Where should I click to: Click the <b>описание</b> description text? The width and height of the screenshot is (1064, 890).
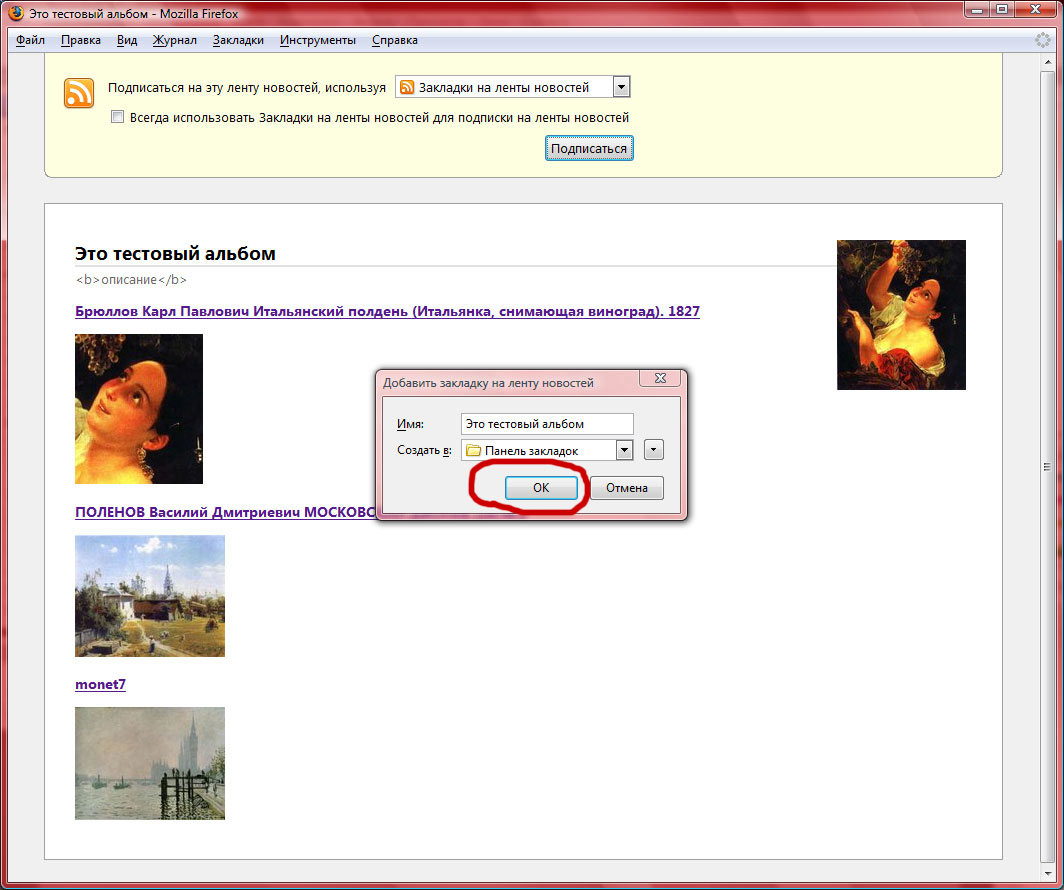(131, 279)
